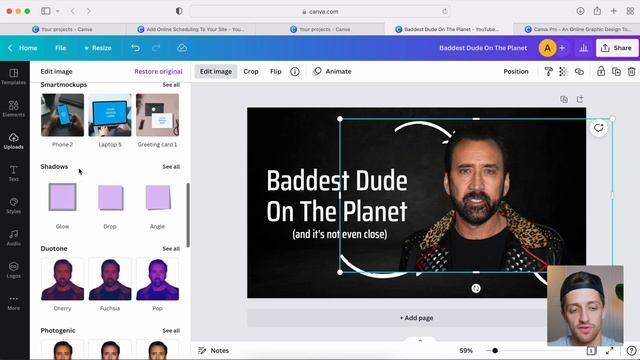Select the Laptop 5 mockup
The width and height of the screenshot is (640, 360).
110,115
